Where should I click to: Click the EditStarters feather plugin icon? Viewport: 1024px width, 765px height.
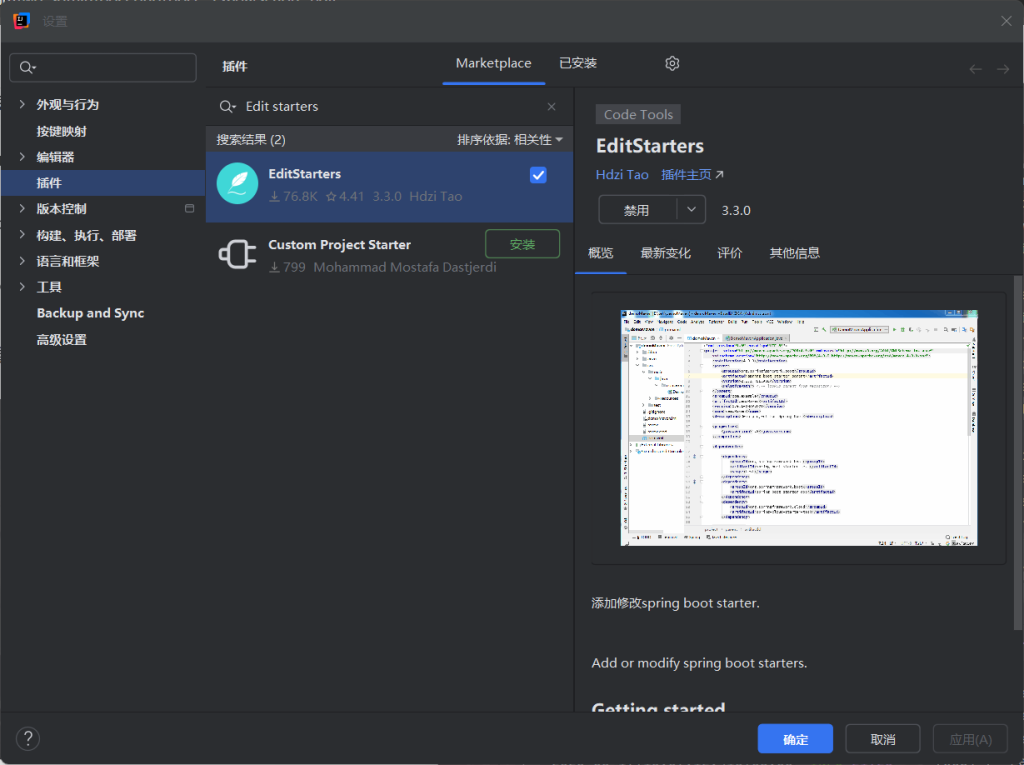point(238,184)
